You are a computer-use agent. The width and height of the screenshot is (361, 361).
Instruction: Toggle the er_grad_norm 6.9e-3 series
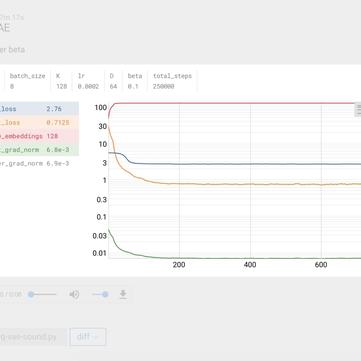click(x=35, y=163)
